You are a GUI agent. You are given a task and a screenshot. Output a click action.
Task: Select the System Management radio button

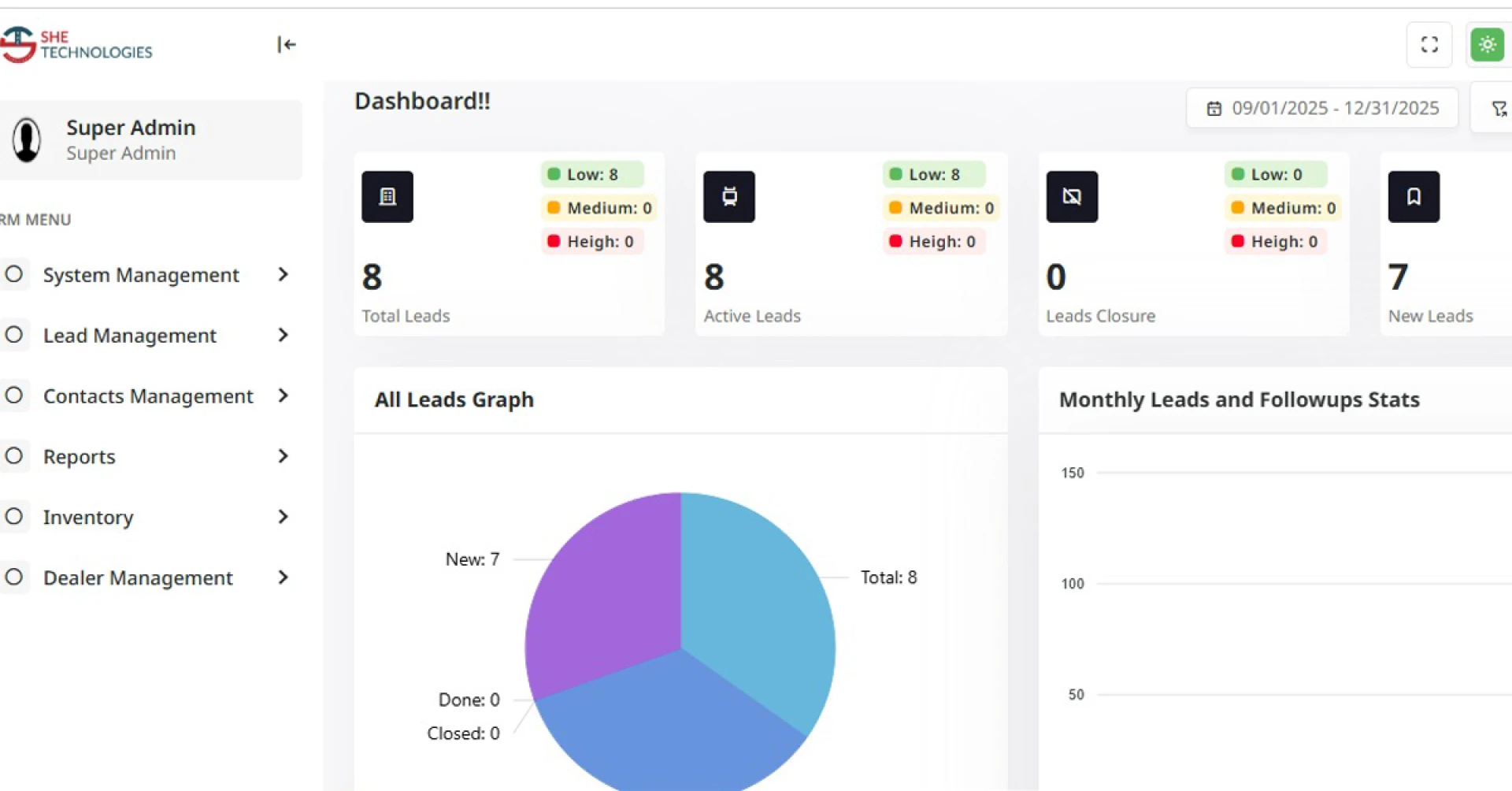(14, 273)
